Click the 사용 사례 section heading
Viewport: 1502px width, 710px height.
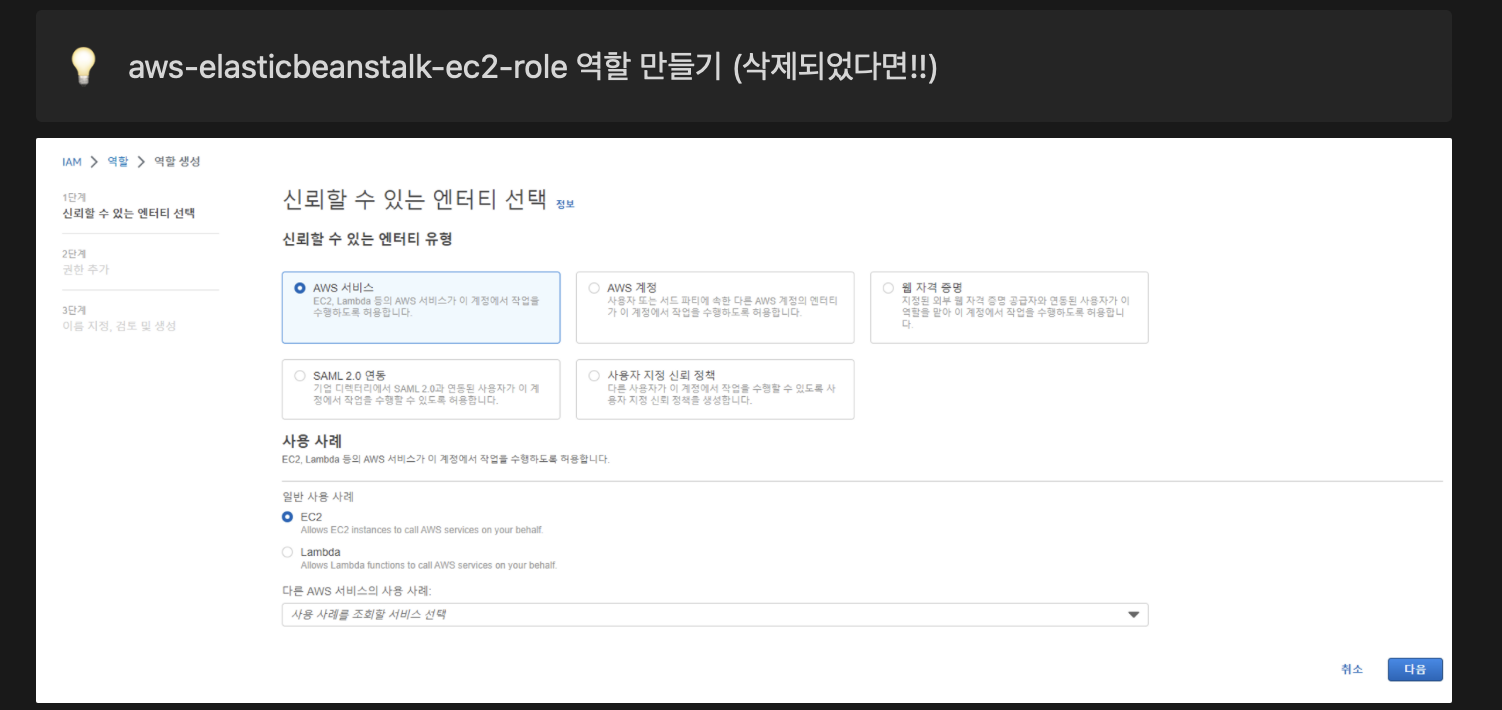pyautogui.click(x=313, y=441)
